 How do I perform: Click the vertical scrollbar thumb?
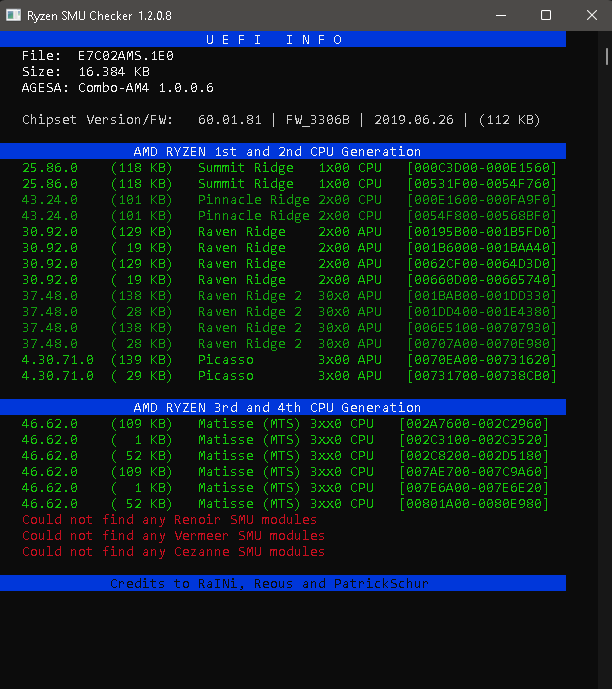[x=607, y=56]
